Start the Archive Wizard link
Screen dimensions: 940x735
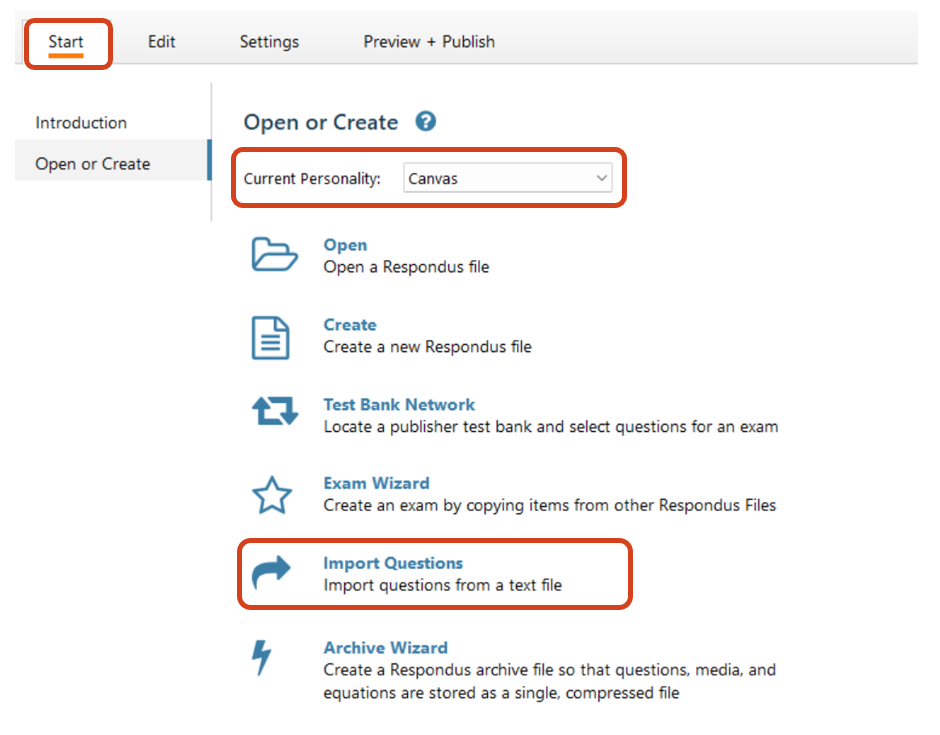click(x=386, y=647)
